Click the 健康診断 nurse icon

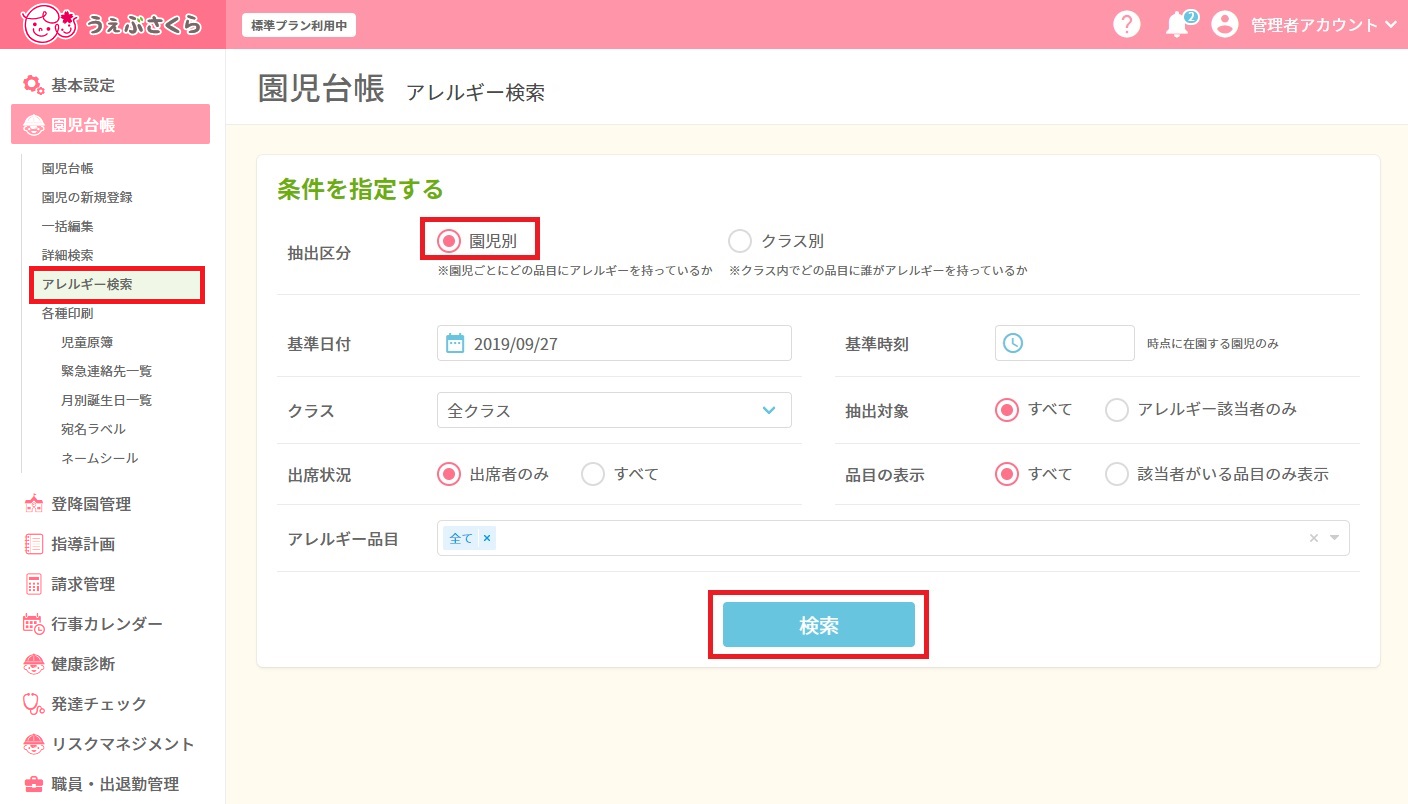click(x=33, y=664)
